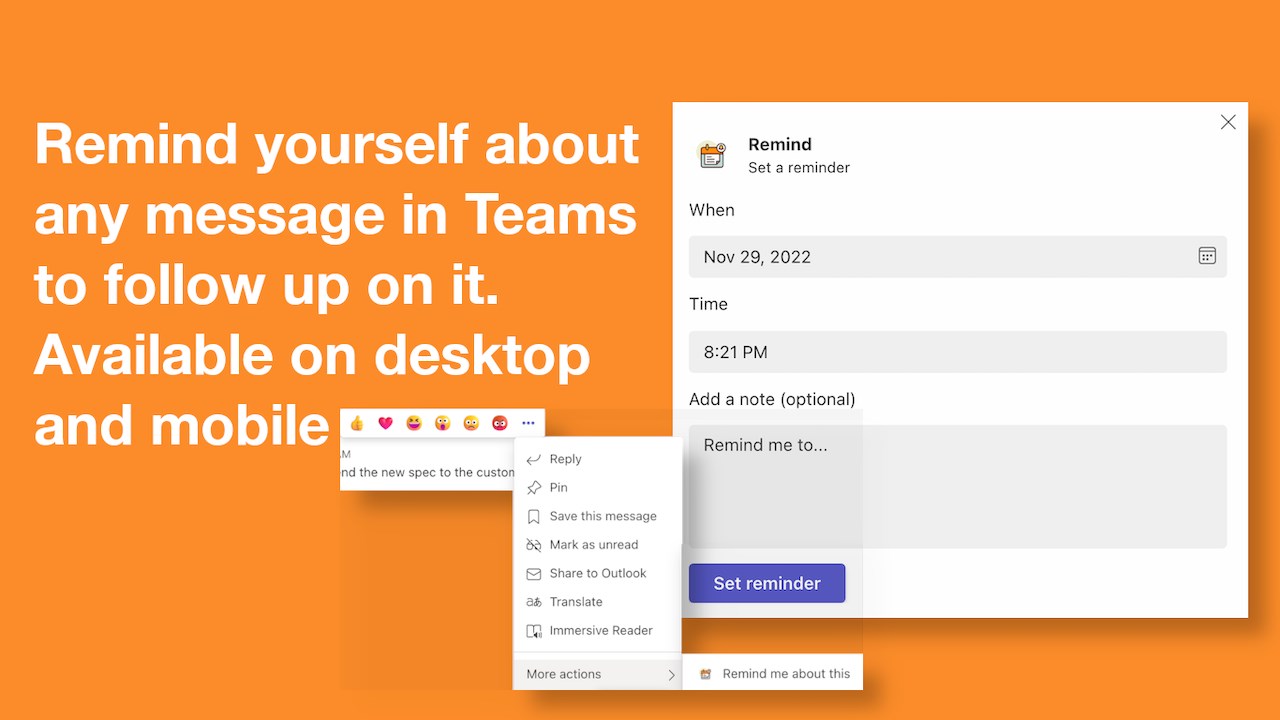
Task: Select Save this message
Action: tap(598, 516)
